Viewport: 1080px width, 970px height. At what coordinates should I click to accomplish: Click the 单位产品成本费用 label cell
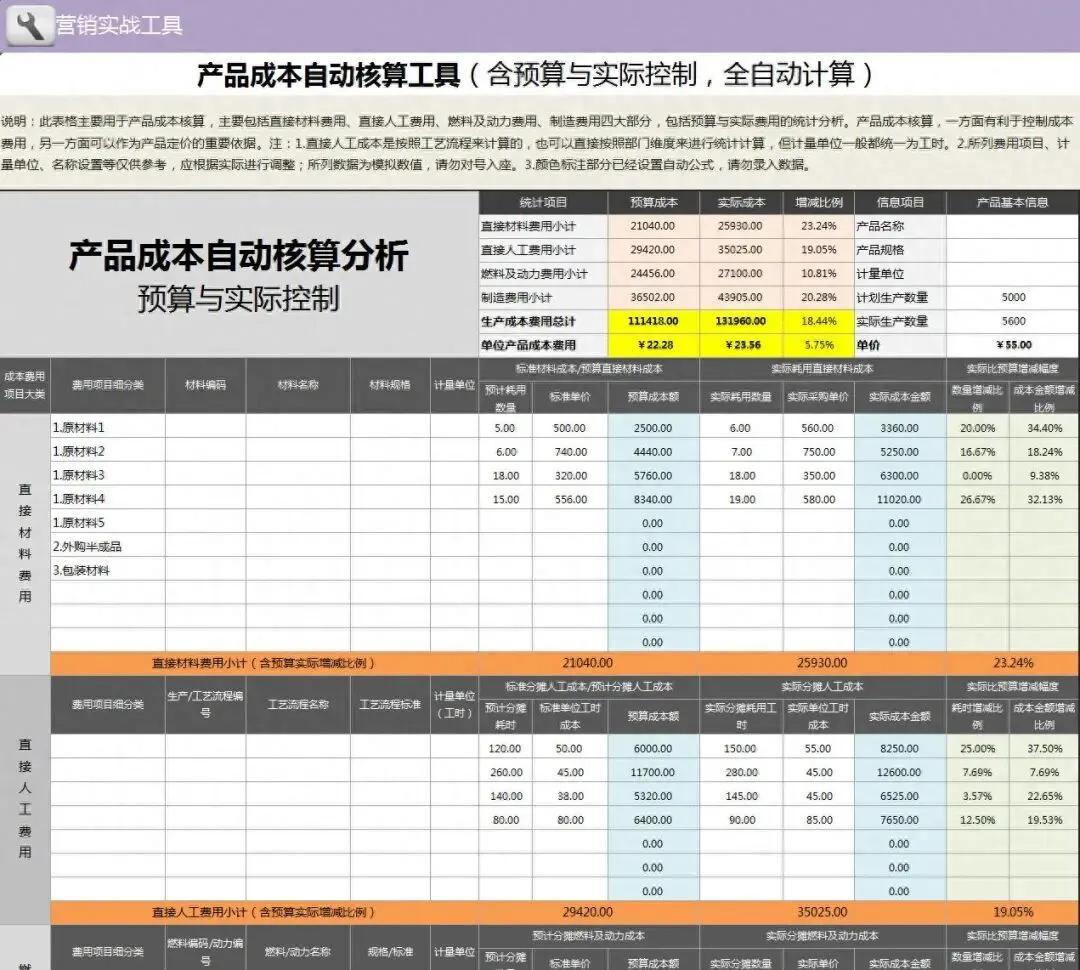543,345
